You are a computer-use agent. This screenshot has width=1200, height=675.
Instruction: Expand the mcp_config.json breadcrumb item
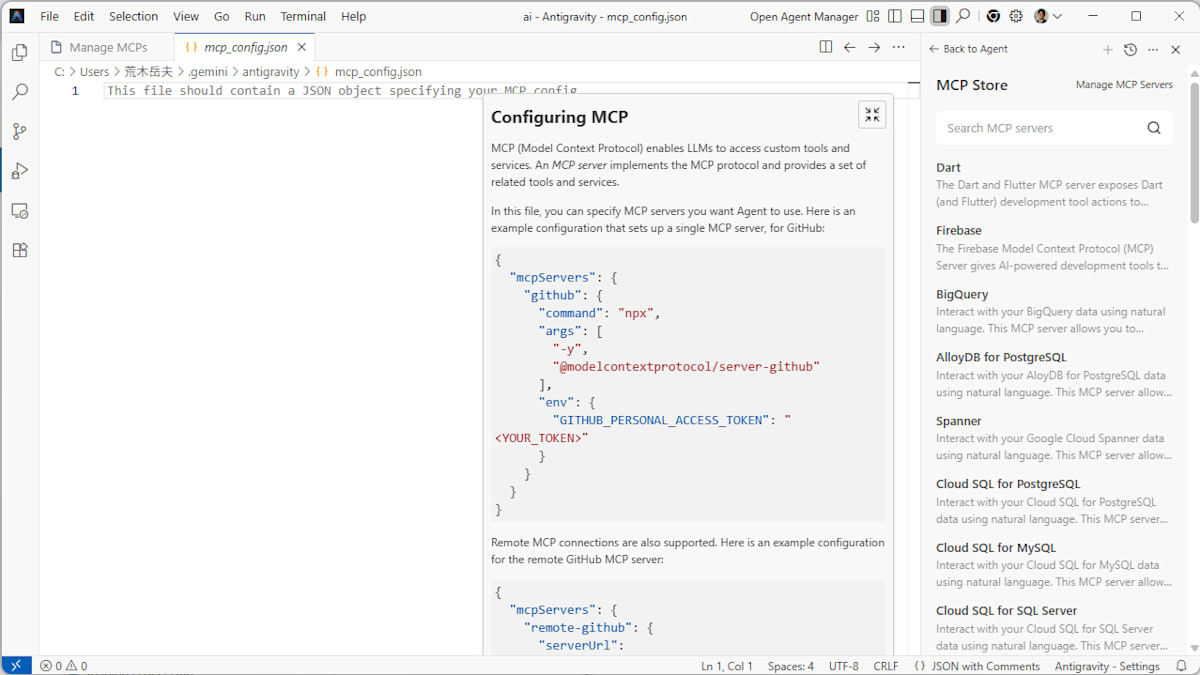369,72
